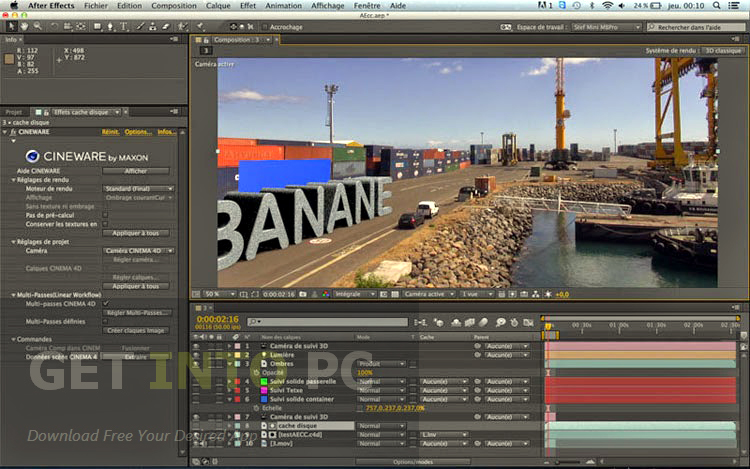750x469 pixels.
Task: Click the RGB channels icon in viewer
Action: coord(326,294)
